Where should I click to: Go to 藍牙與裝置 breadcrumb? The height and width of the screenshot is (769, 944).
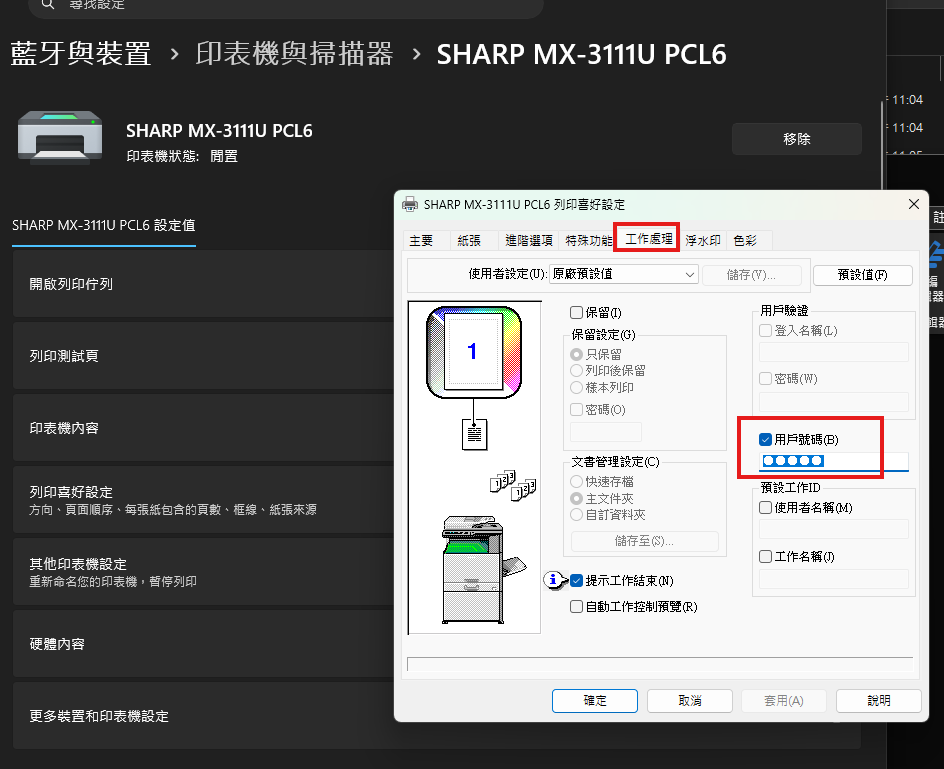(81, 54)
